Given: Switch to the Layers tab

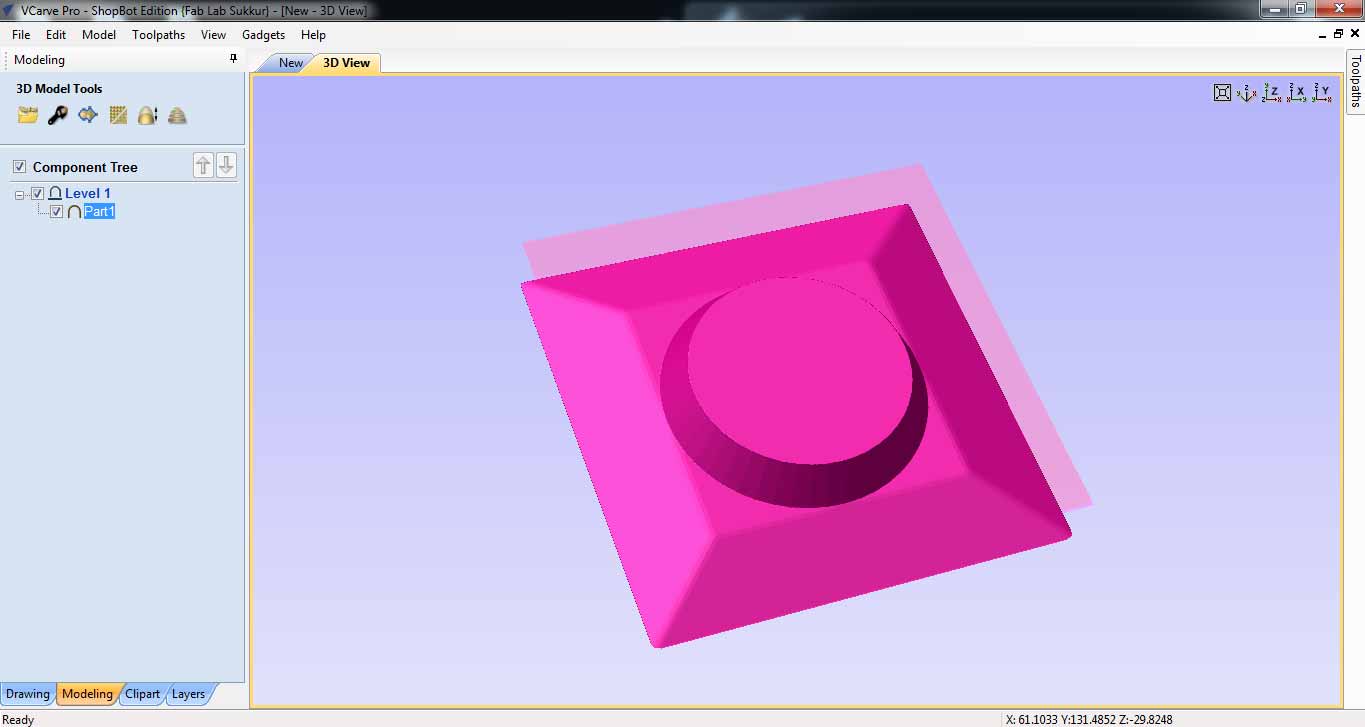Looking at the screenshot, I should click(188, 694).
